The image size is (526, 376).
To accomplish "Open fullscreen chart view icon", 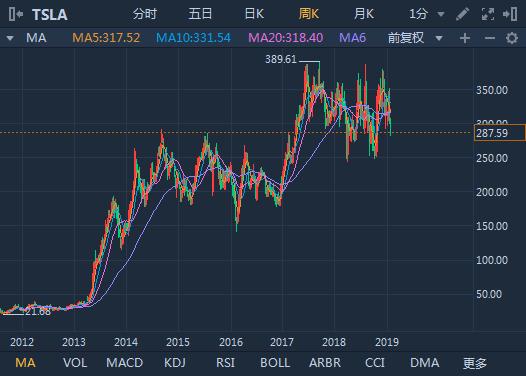I will pos(487,14).
